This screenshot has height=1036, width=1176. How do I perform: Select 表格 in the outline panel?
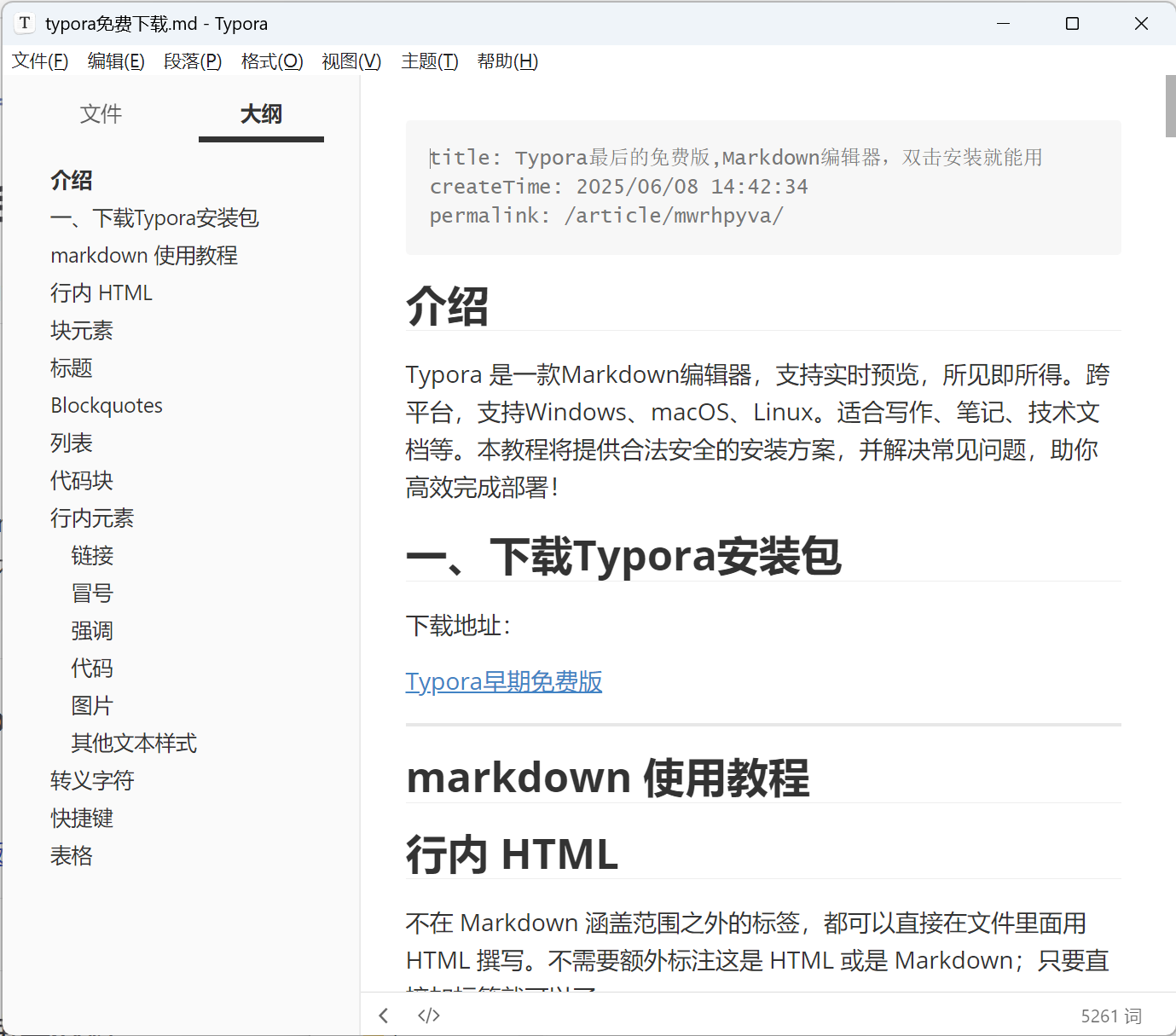[x=71, y=855]
